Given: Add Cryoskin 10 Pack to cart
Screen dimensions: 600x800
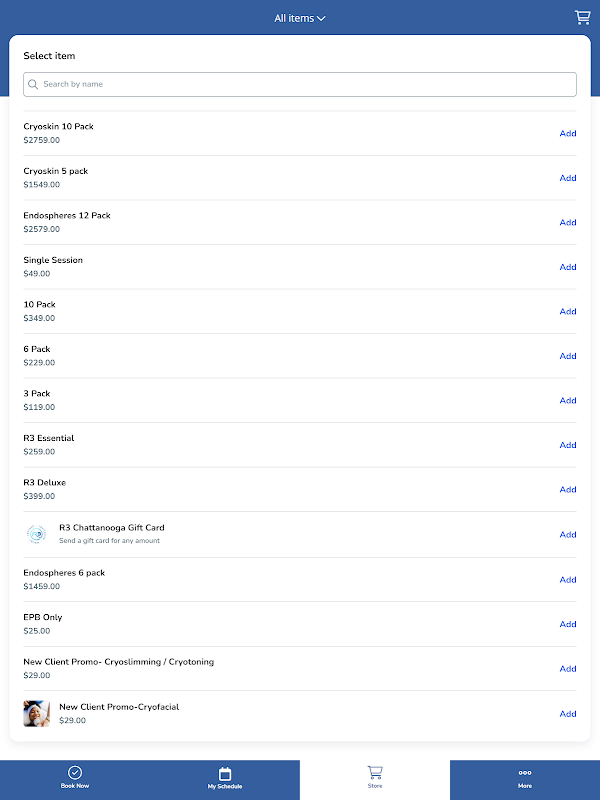Looking at the screenshot, I should pos(568,134).
